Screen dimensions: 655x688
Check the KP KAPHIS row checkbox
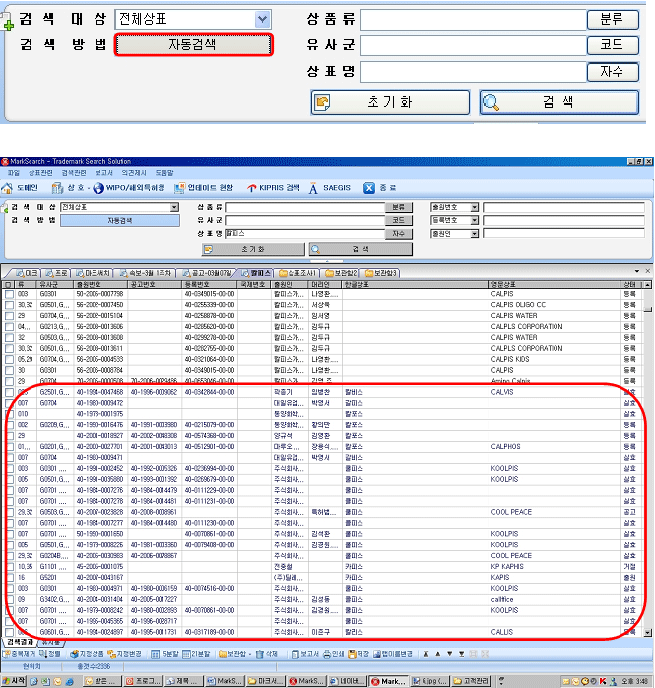click(9, 566)
